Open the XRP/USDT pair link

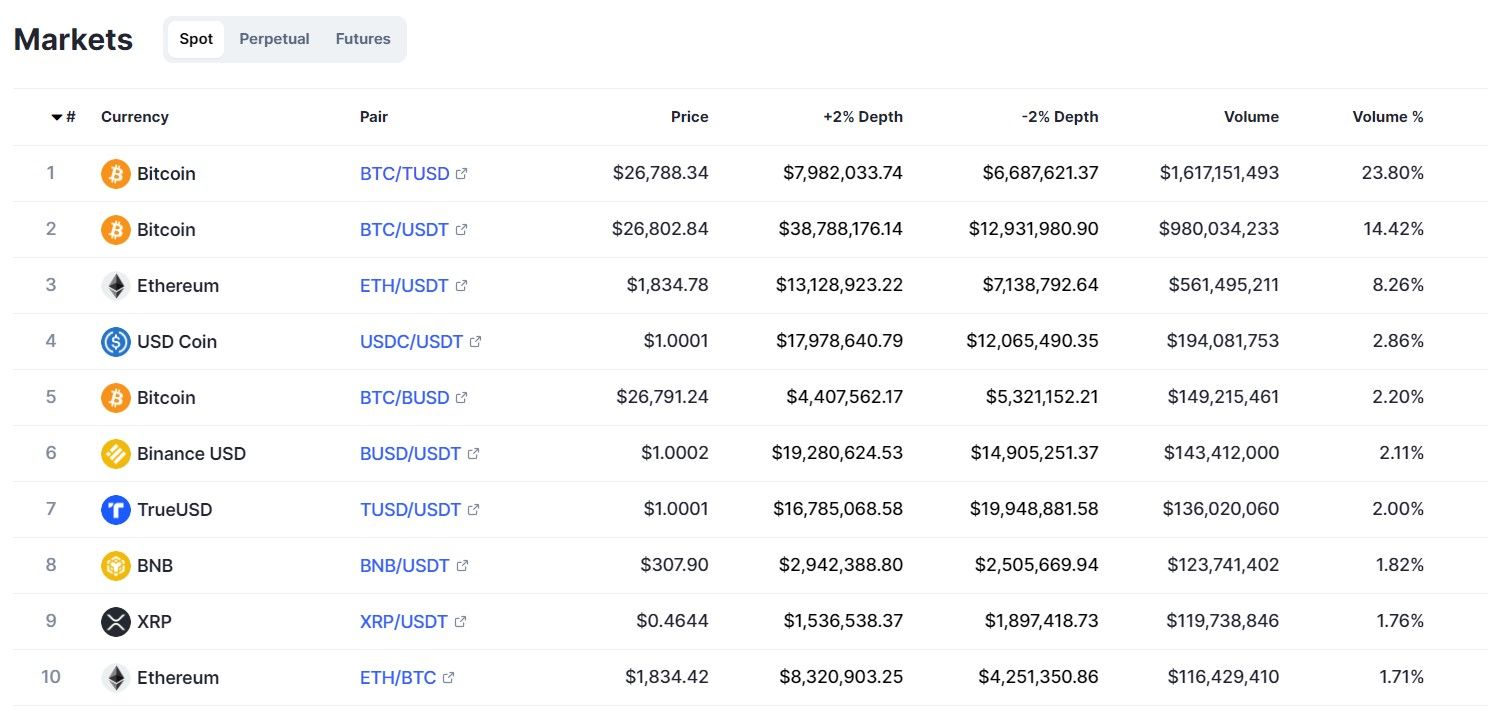click(x=403, y=622)
